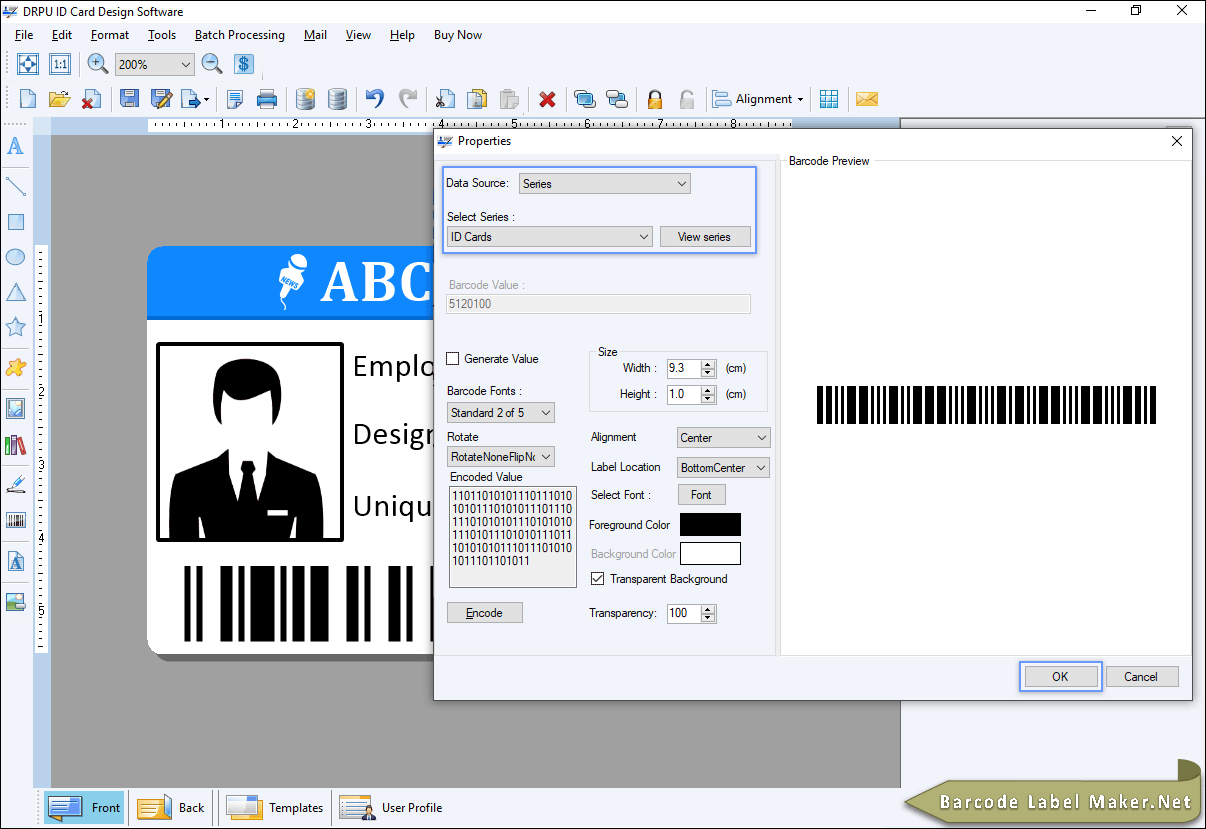
Task: Open the Format menu
Action: pyautogui.click(x=110, y=35)
